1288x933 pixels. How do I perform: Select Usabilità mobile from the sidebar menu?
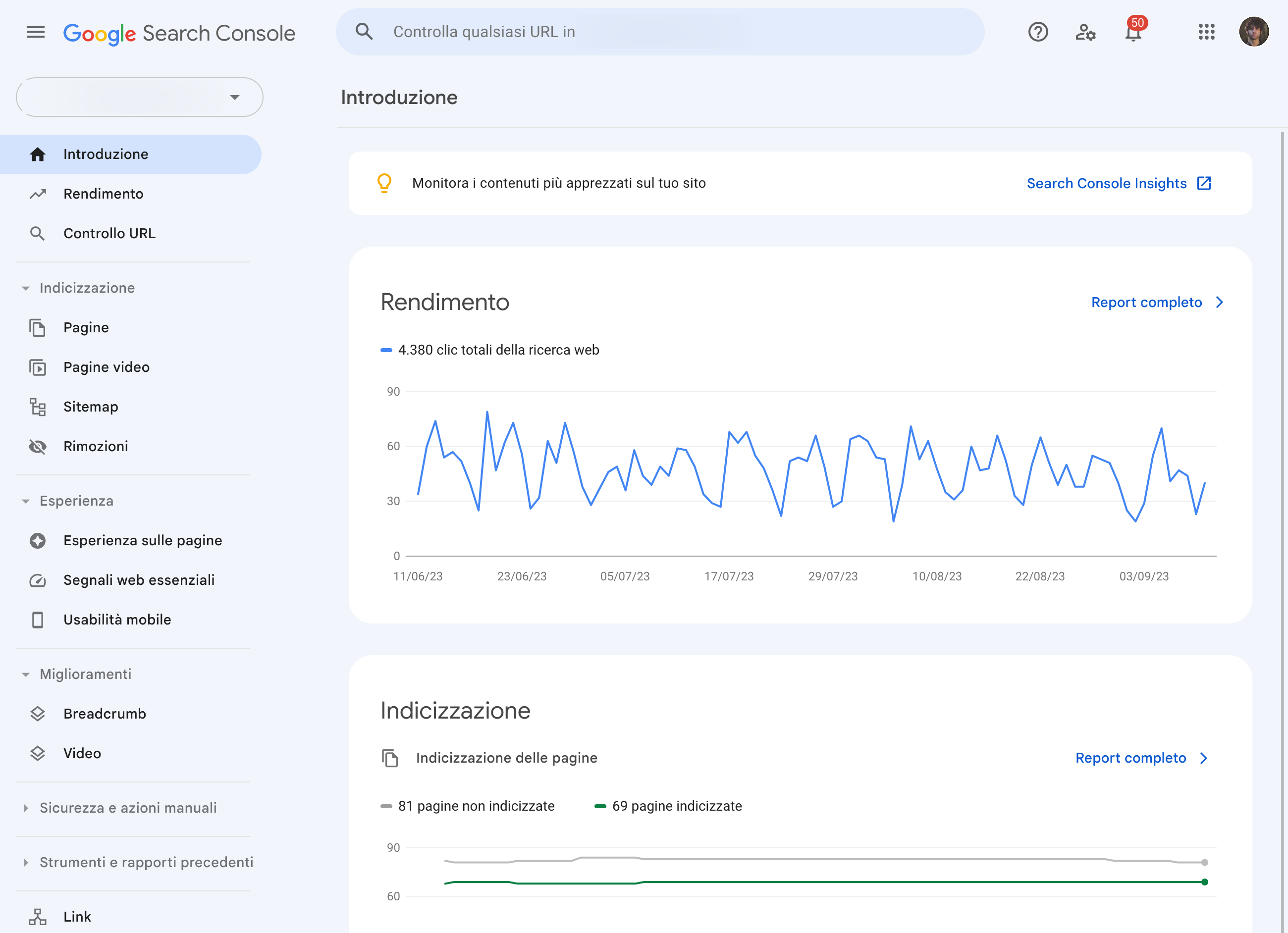[117, 619]
